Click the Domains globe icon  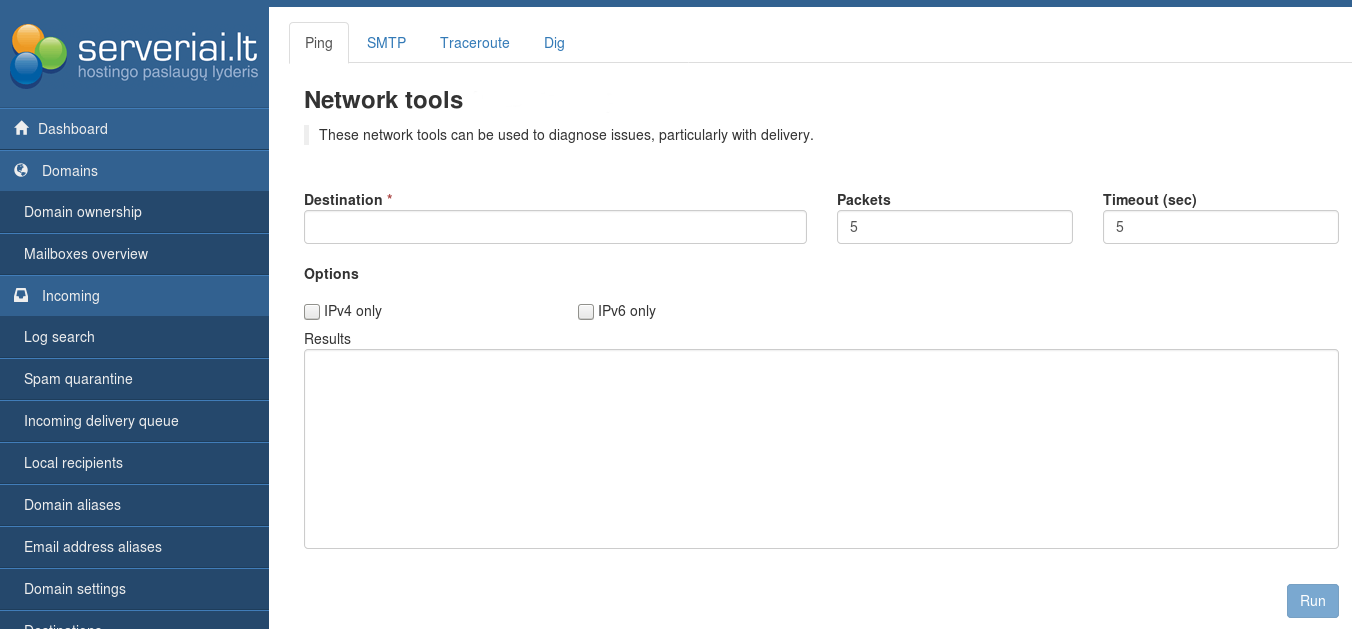click(x=21, y=171)
